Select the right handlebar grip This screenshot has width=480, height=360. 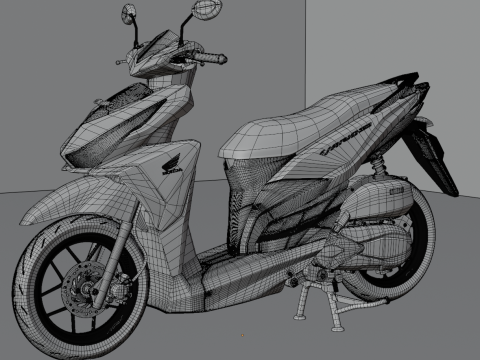tap(211, 58)
